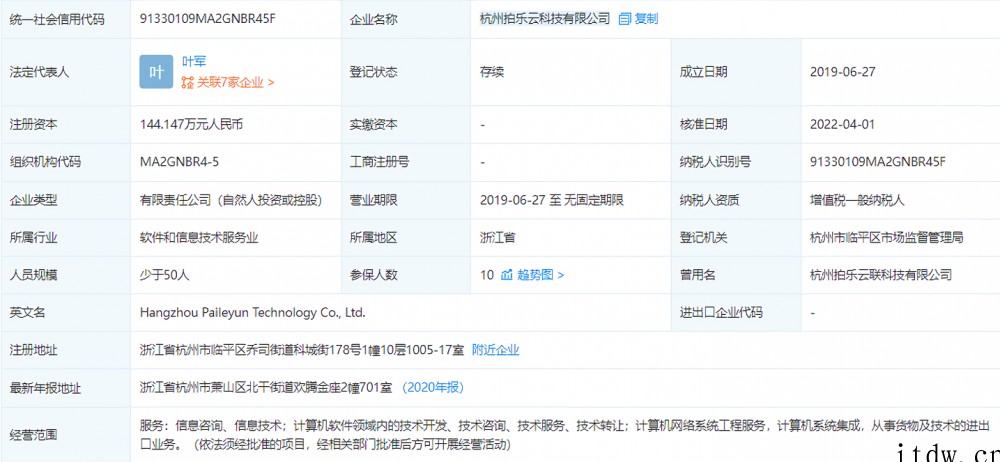The image size is (1000, 462).
Task: Select company type 有限责任公司（自然人投资或控股）
Action: (231, 200)
